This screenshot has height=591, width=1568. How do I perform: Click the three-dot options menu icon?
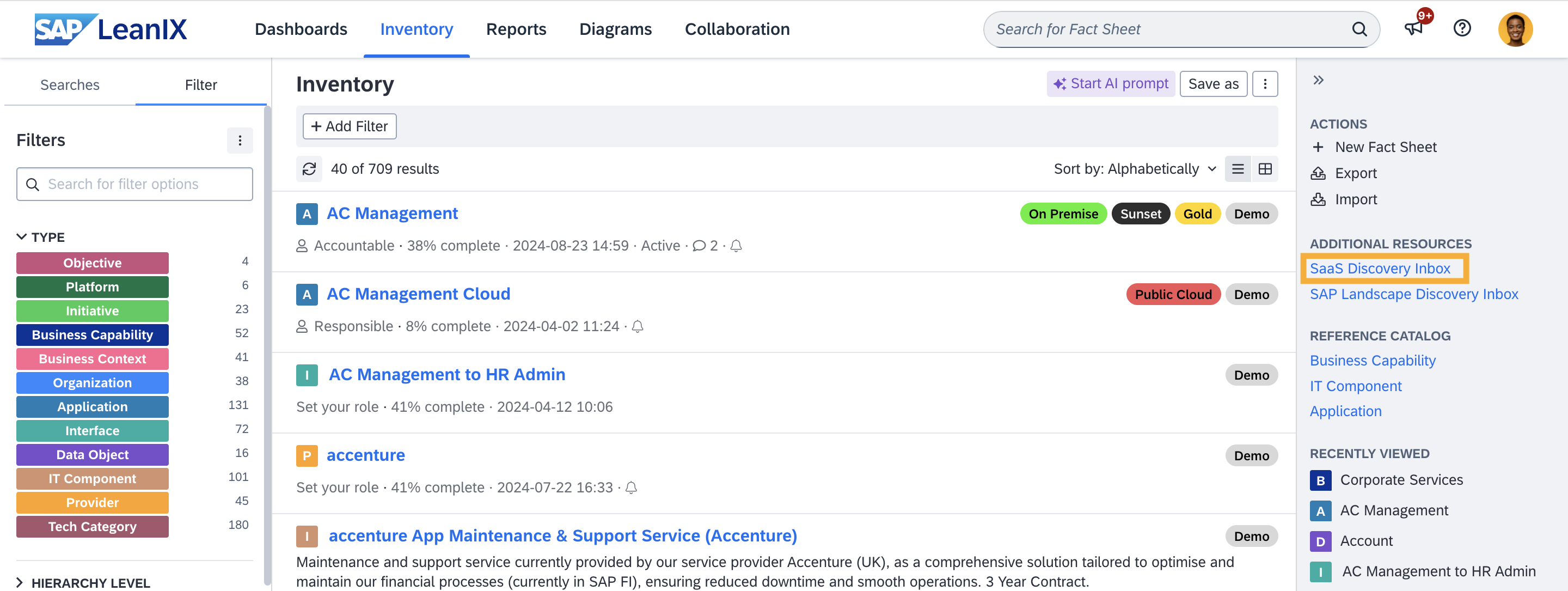point(1267,84)
